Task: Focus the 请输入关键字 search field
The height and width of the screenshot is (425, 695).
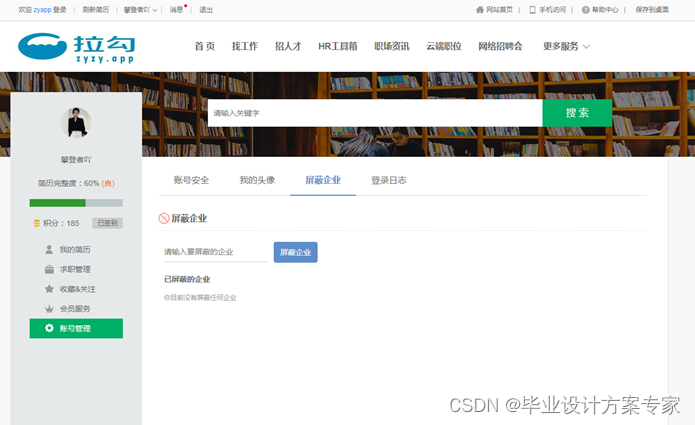Action: point(375,113)
